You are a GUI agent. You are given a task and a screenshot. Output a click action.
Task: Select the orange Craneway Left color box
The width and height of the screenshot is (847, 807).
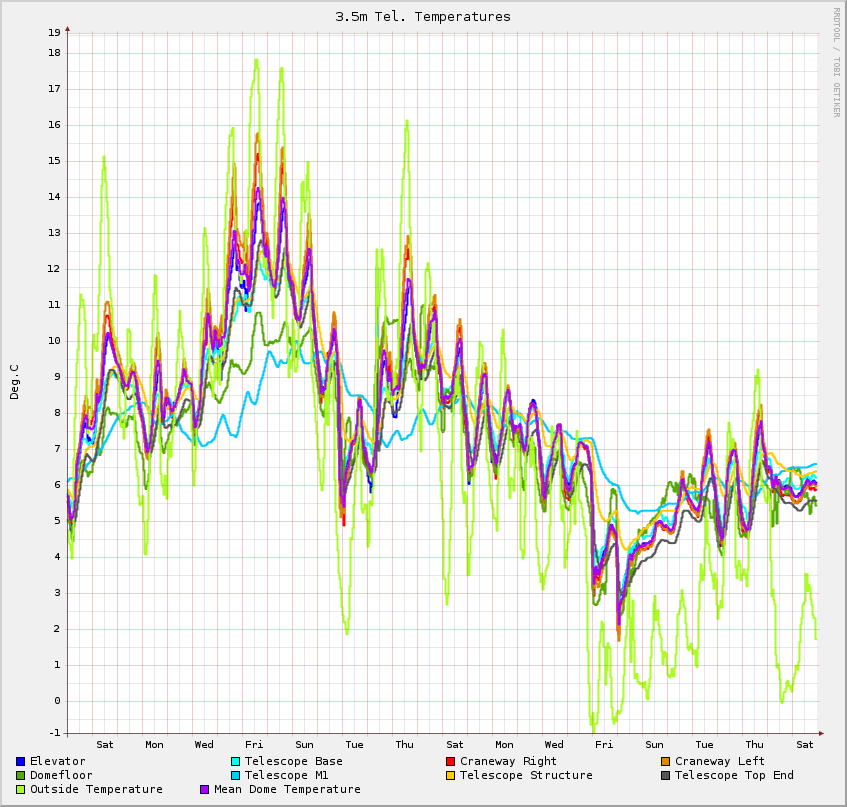[665, 762]
